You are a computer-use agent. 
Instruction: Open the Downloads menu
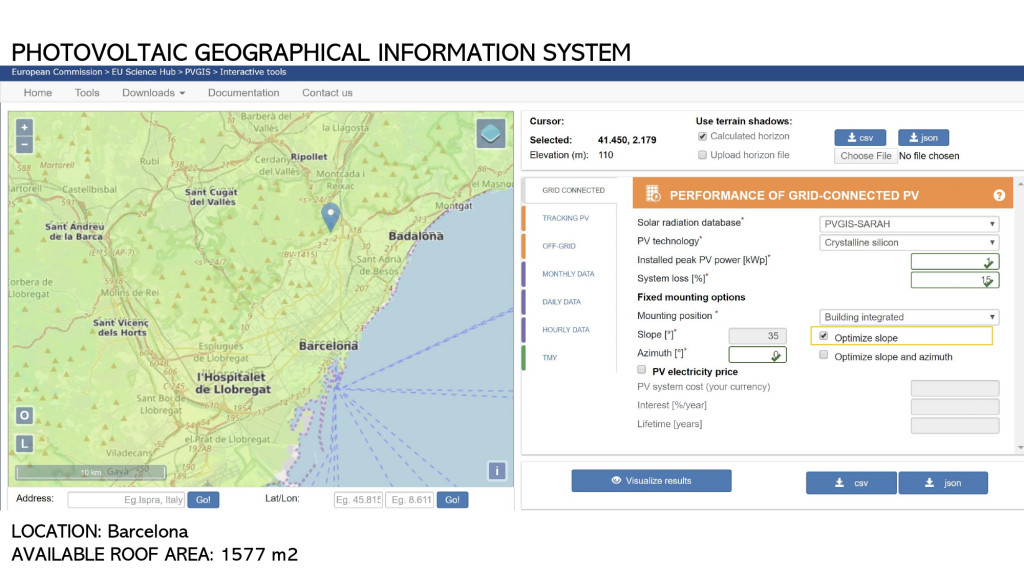coord(154,93)
